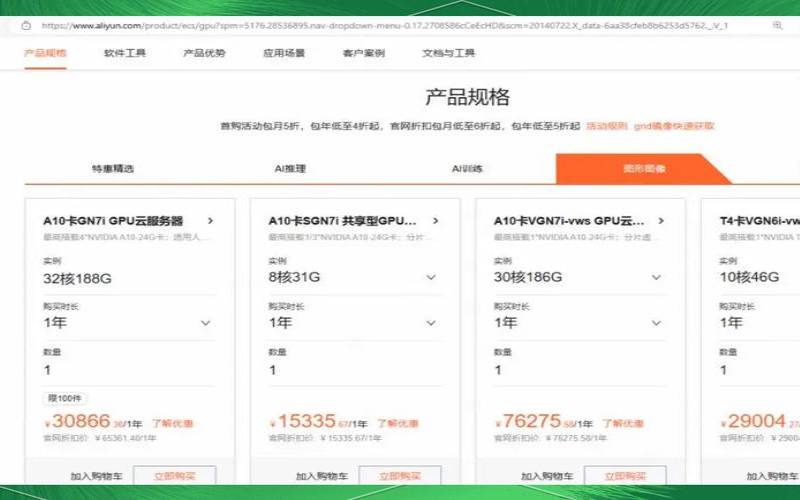This screenshot has height=500, width=800.
Task: Switch to the 应用场景 nav tab
Action: pos(284,53)
